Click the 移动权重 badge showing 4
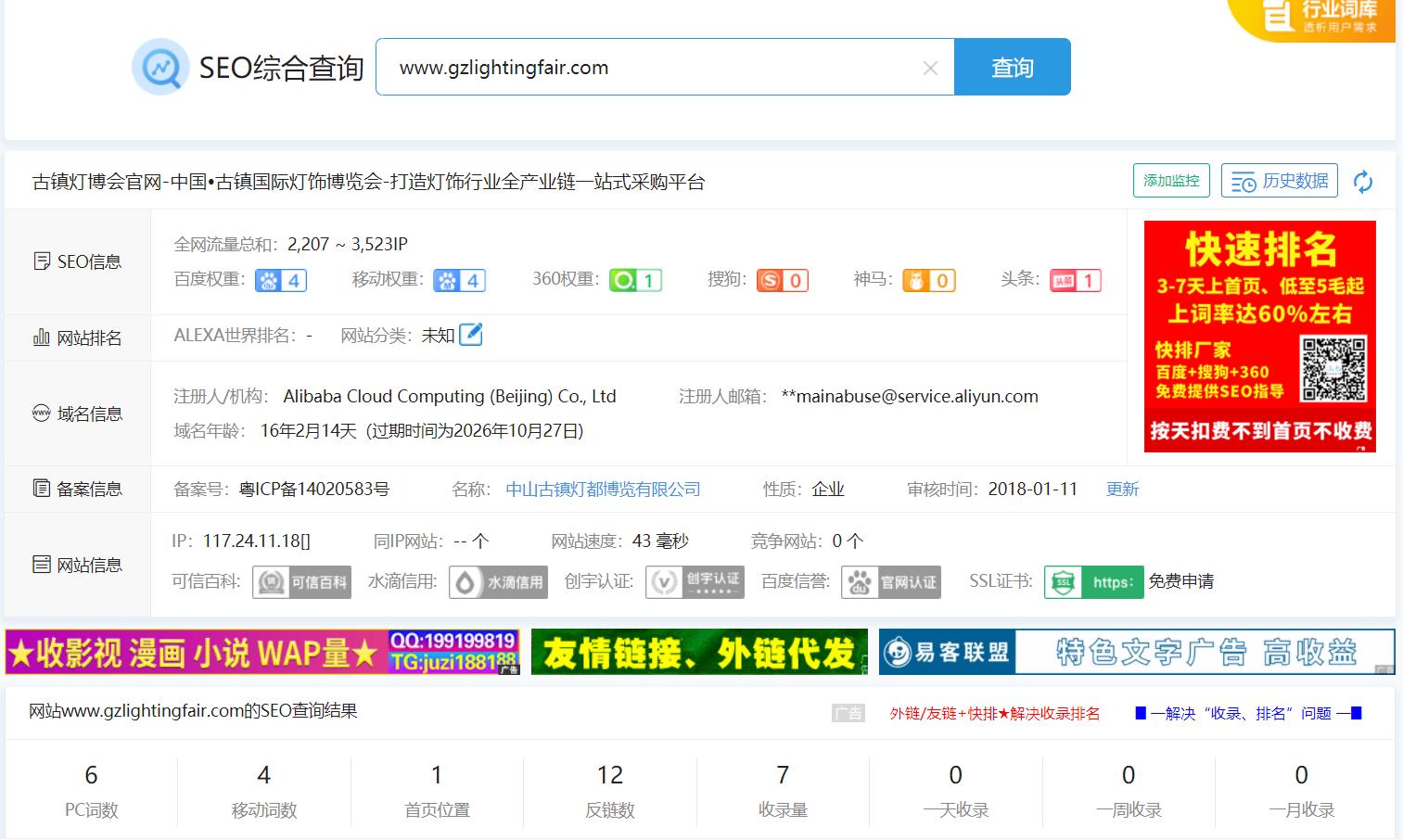The image size is (1403, 840). (459, 280)
